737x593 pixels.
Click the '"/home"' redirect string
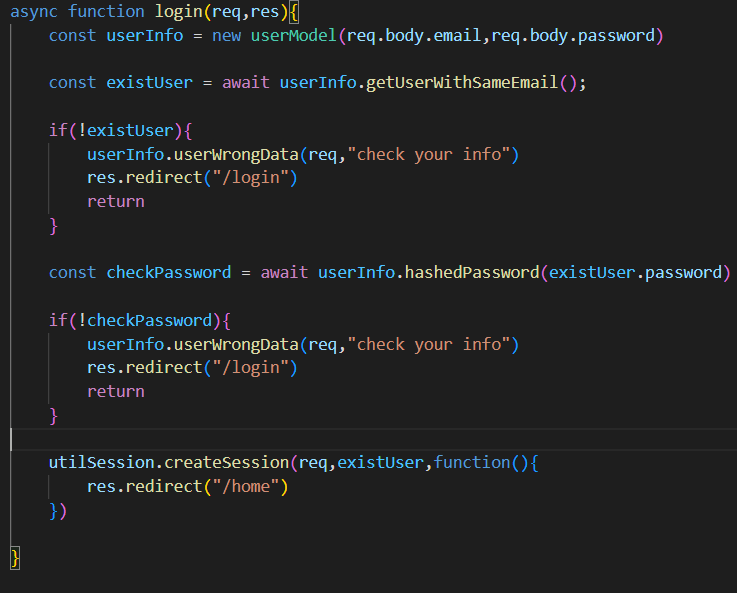point(246,486)
